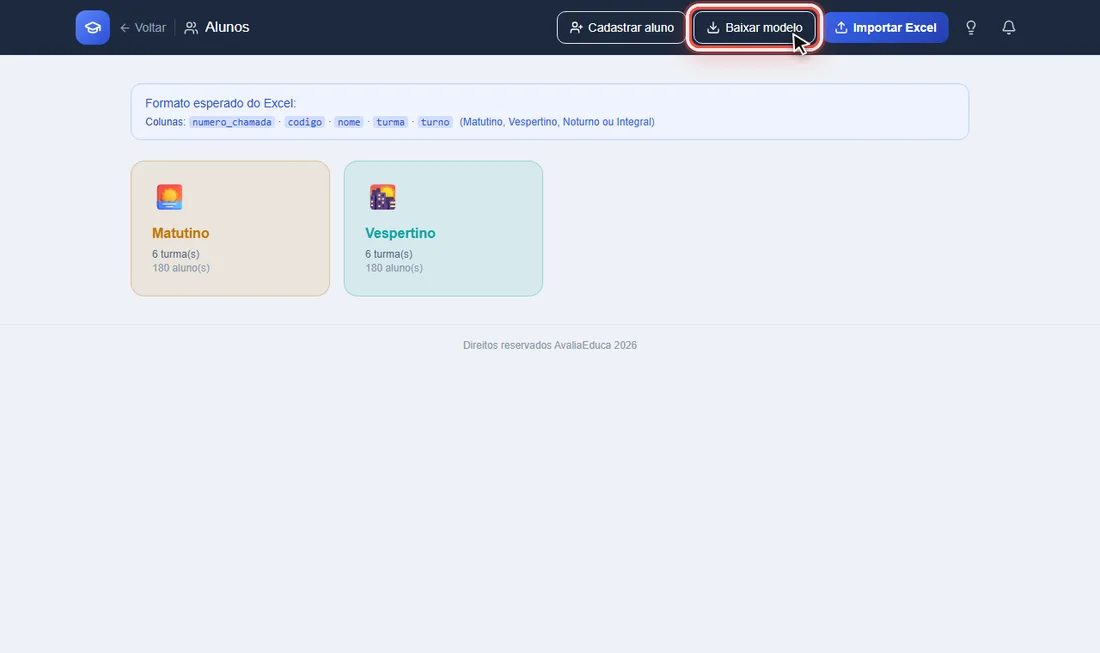Open the Vespertino shift card
Viewport: 1100px width, 653px height.
point(443,229)
